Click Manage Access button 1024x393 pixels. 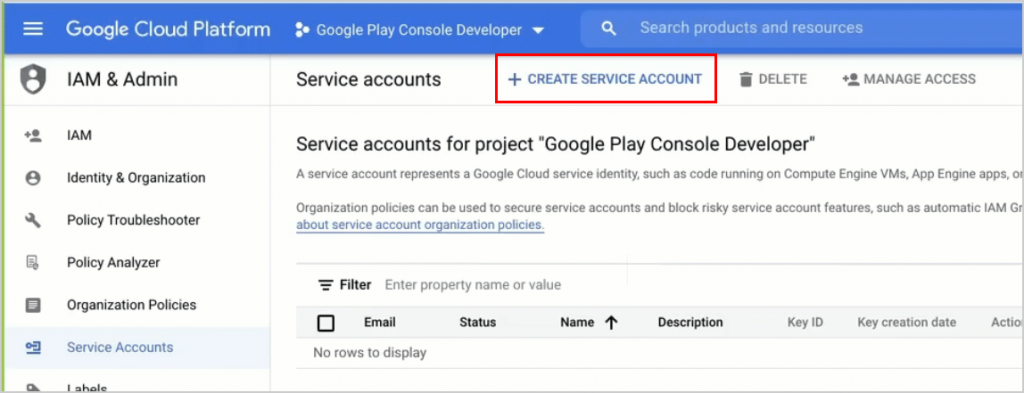(x=909, y=79)
